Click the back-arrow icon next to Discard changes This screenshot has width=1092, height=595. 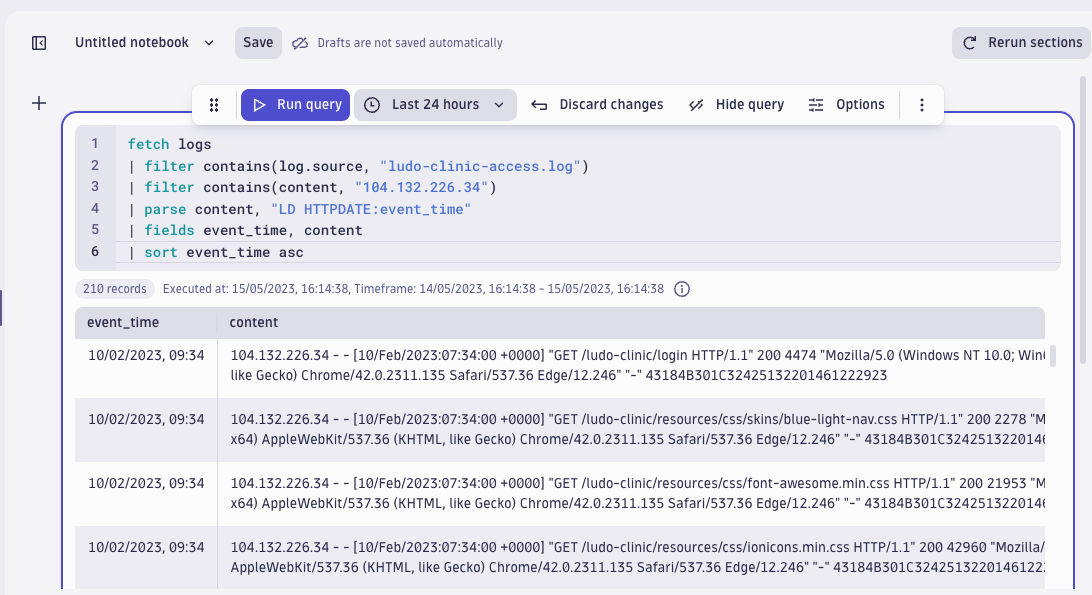tap(538, 104)
